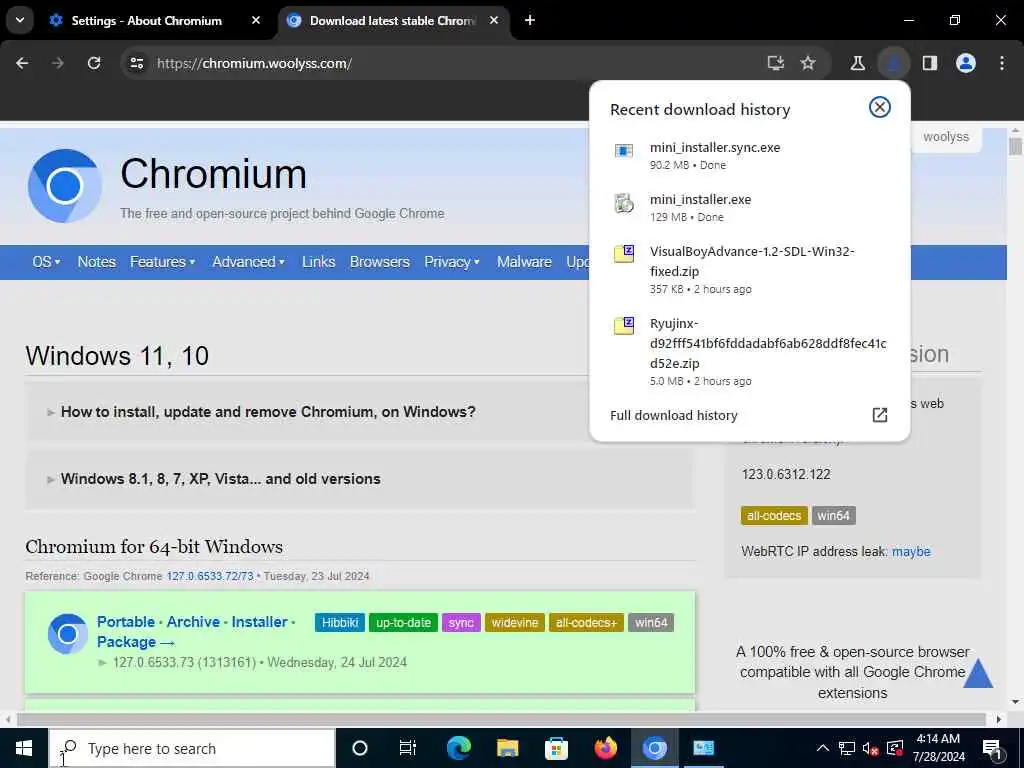
Task: Click the Hibbiki tag
Action: coord(340,622)
